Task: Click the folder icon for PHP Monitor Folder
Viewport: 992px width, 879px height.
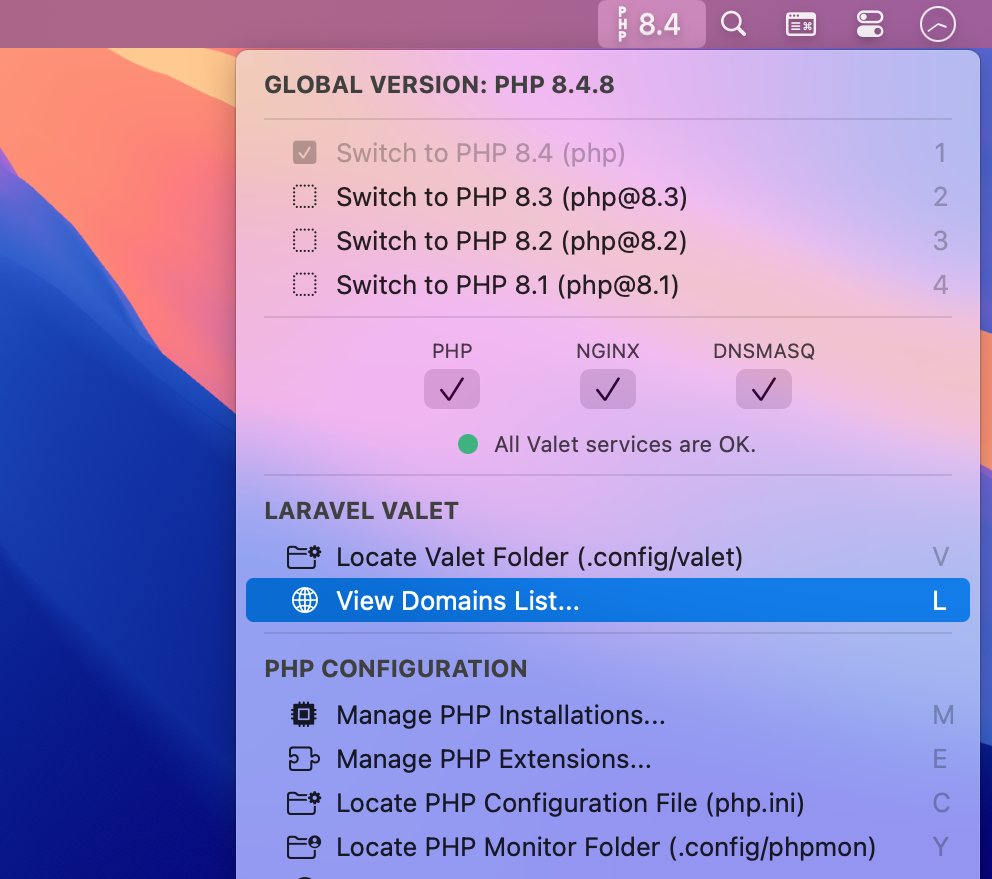Action: coord(304,847)
